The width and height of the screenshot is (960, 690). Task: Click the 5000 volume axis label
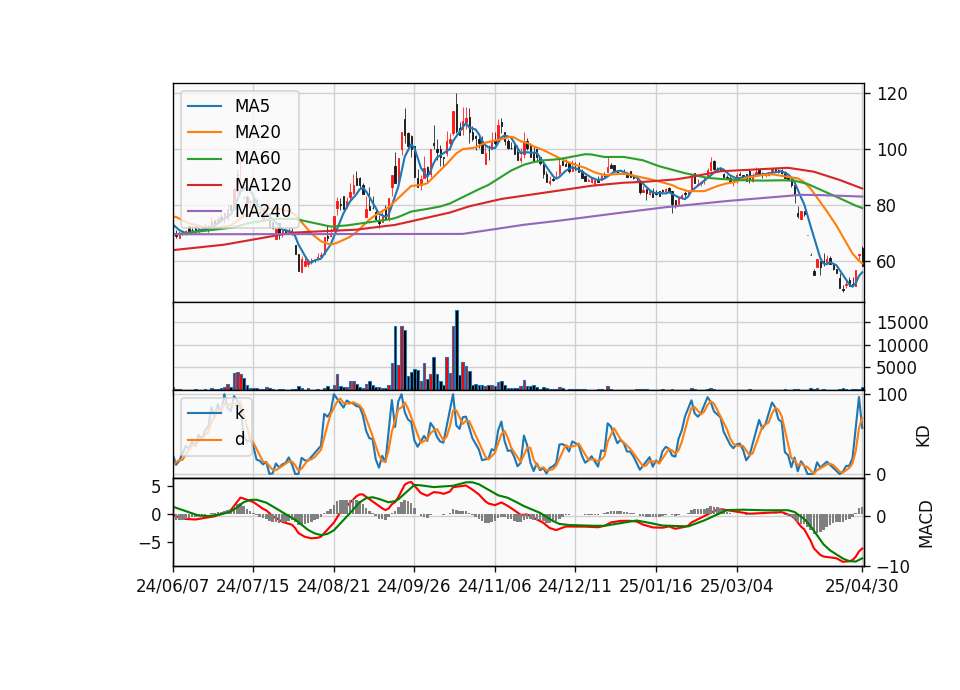[x=897, y=368]
